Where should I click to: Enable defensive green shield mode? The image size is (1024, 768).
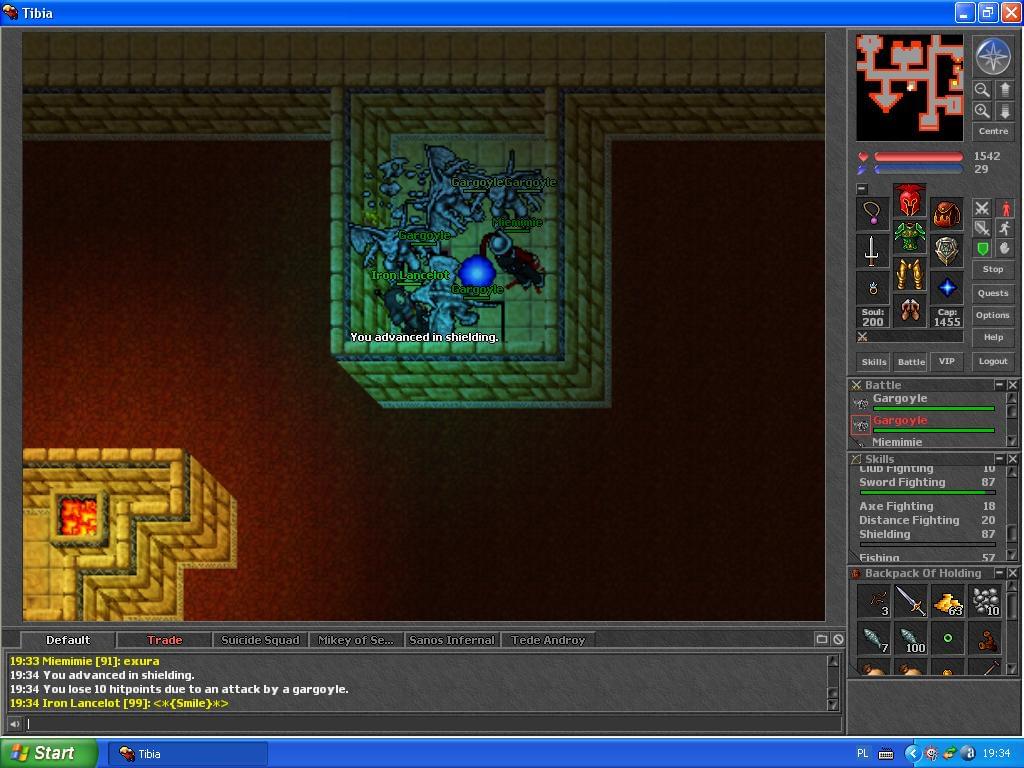(982, 248)
